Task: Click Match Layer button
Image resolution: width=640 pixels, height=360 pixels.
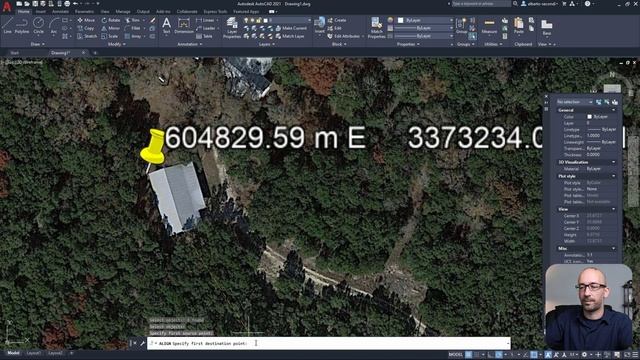Action: [290, 36]
